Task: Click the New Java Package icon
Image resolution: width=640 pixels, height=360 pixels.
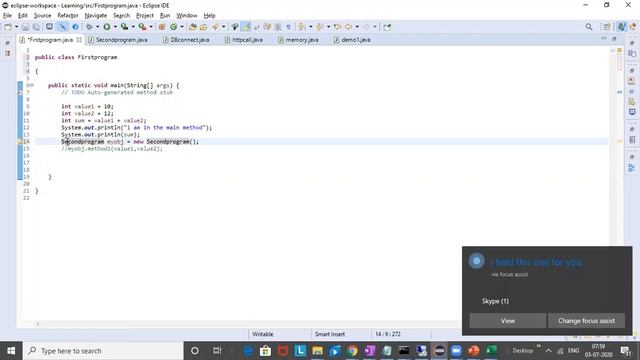Action: (x=162, y=27)
